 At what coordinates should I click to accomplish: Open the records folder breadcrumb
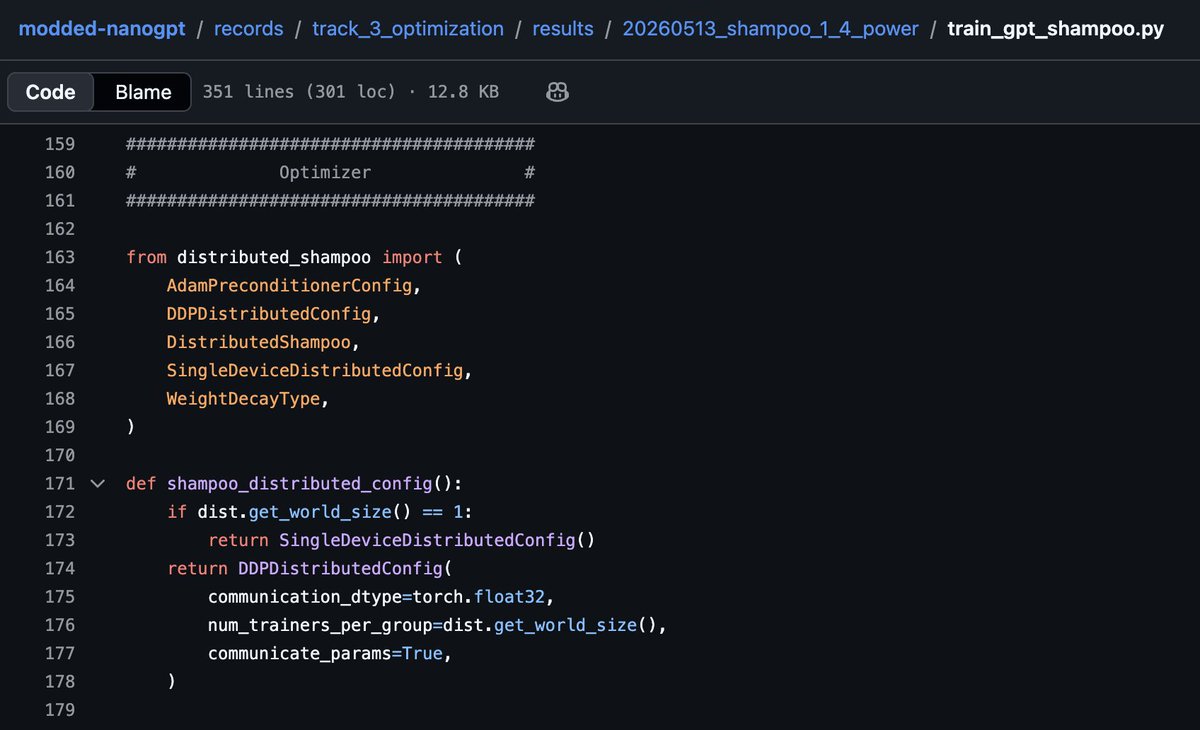click(x=247, y=28)
